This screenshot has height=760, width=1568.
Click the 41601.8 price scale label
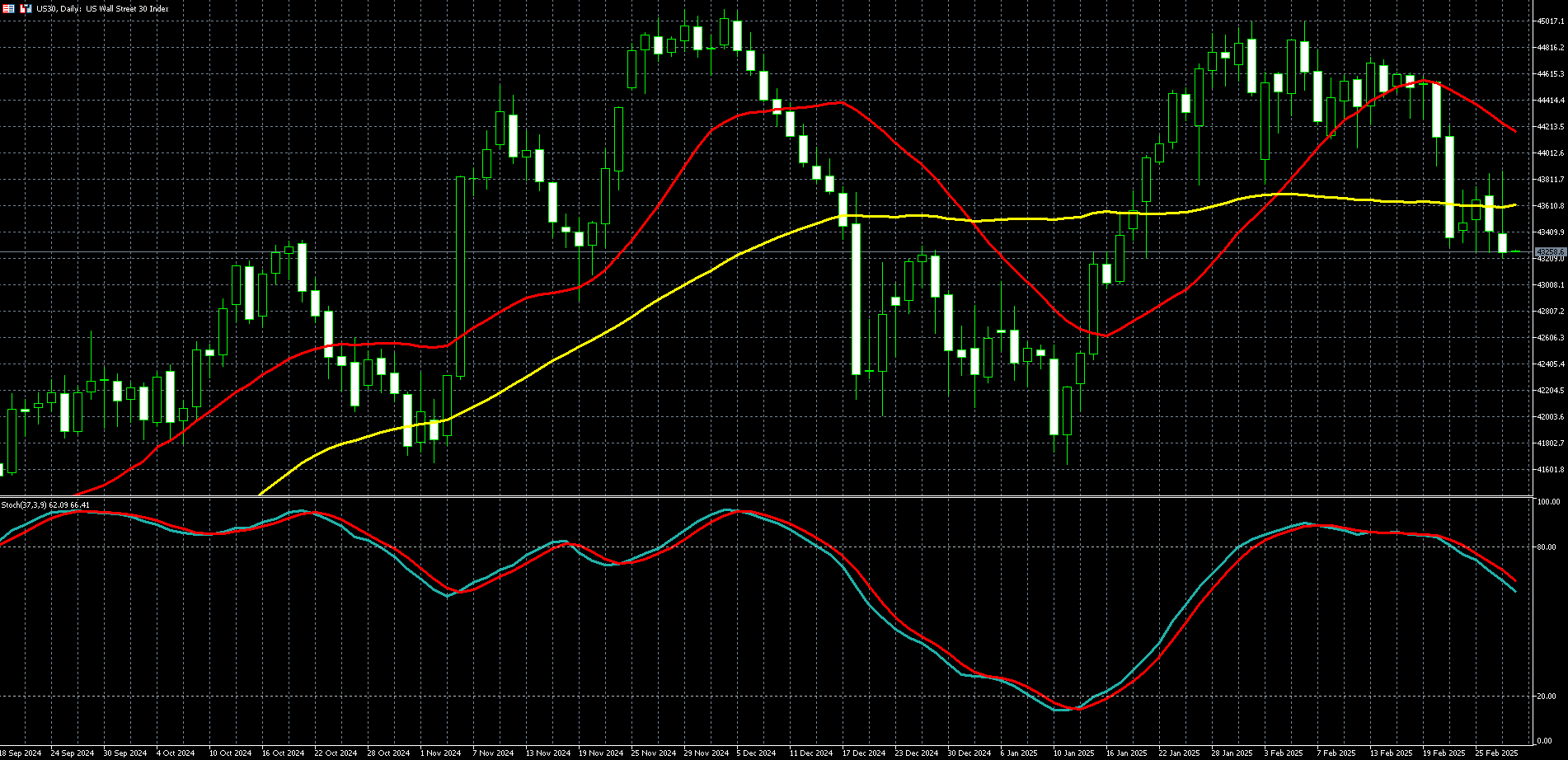tap(1550, 470)
